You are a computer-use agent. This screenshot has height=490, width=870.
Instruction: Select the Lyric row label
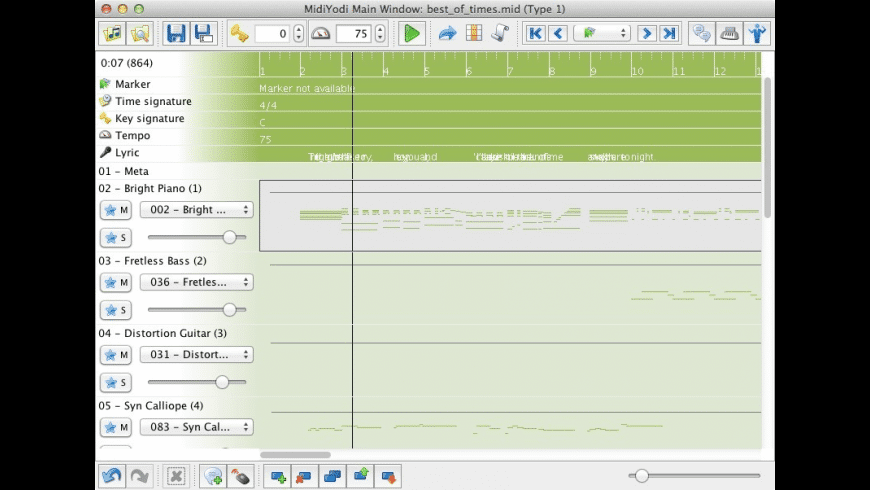[x=127, y=153]
